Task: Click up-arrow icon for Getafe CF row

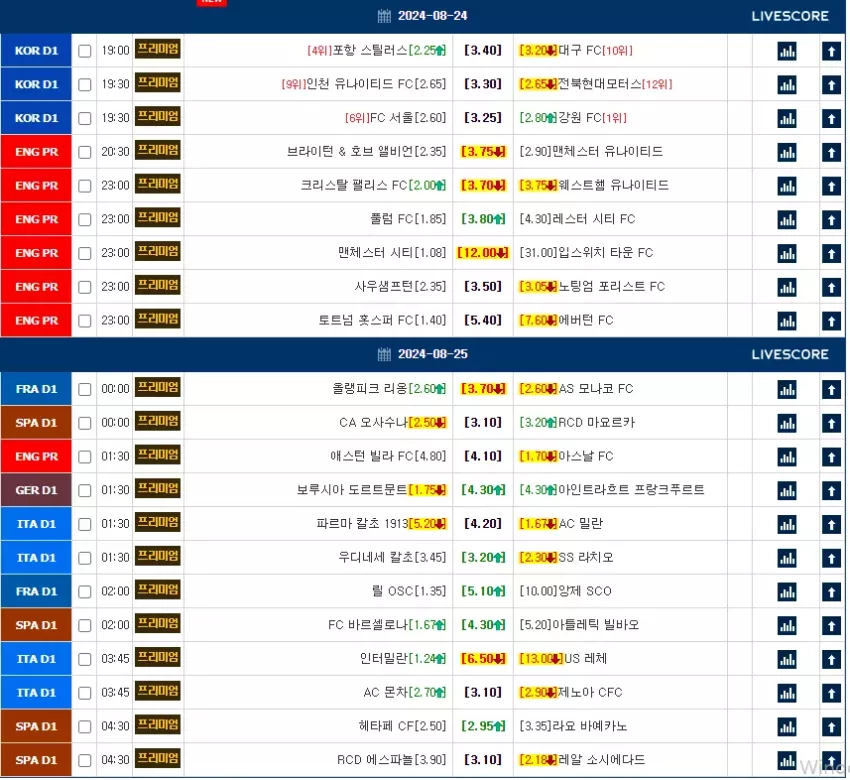Action: (x=831, y=727)
